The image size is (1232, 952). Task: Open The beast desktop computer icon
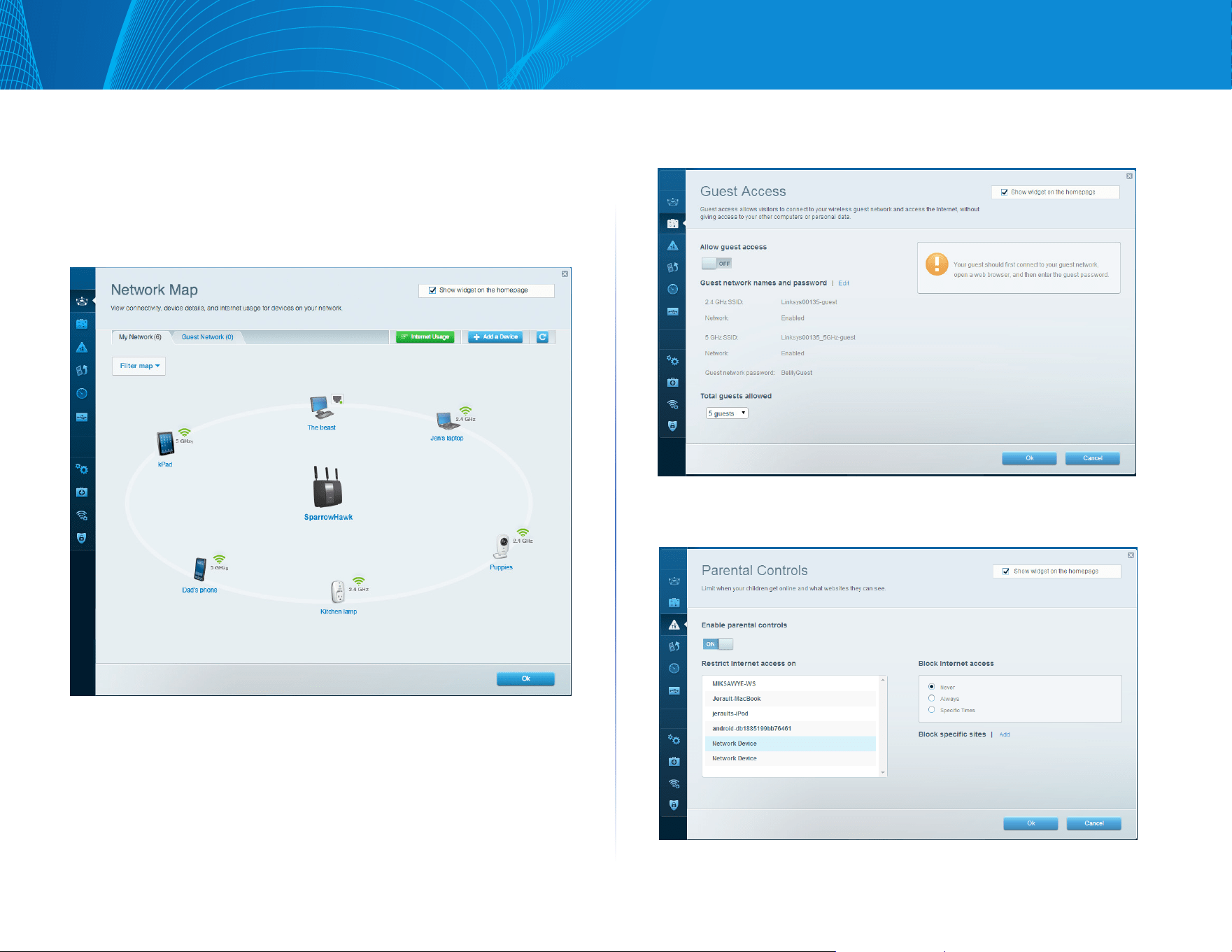[320, 407]
